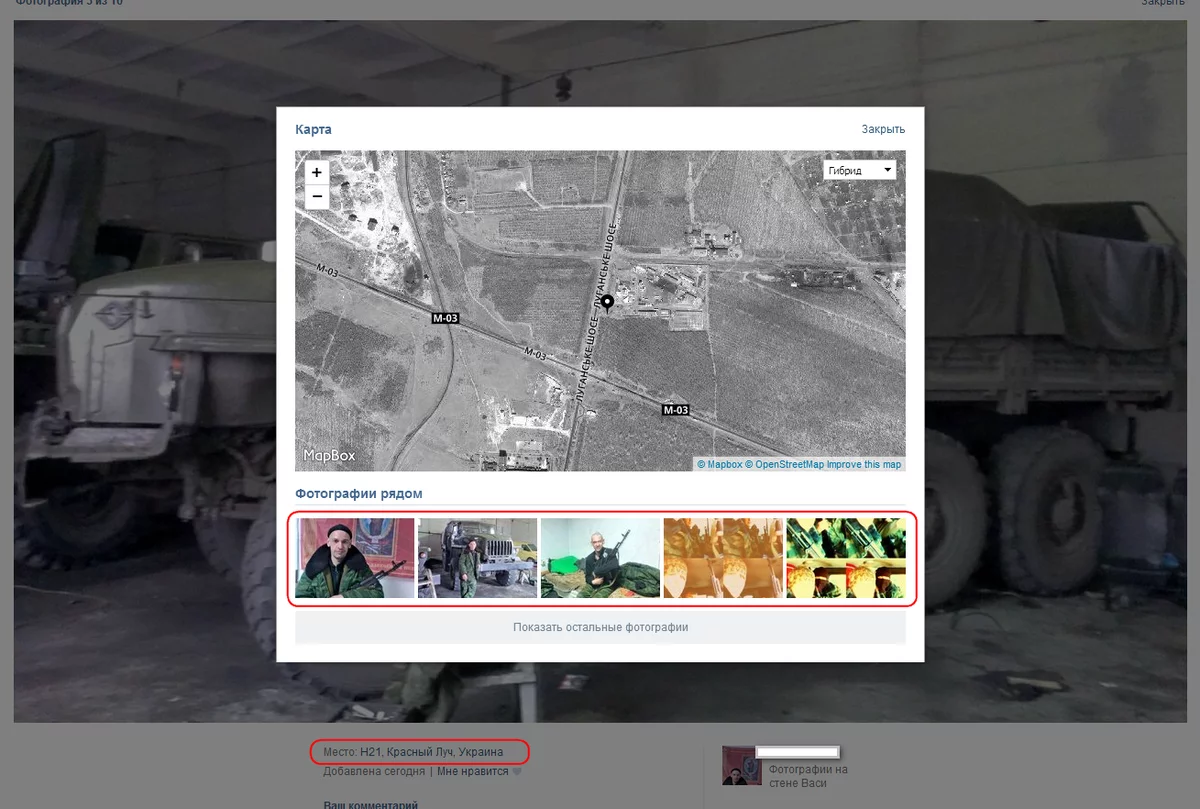Open nearby photo of man before red banner

coord(355,558)
